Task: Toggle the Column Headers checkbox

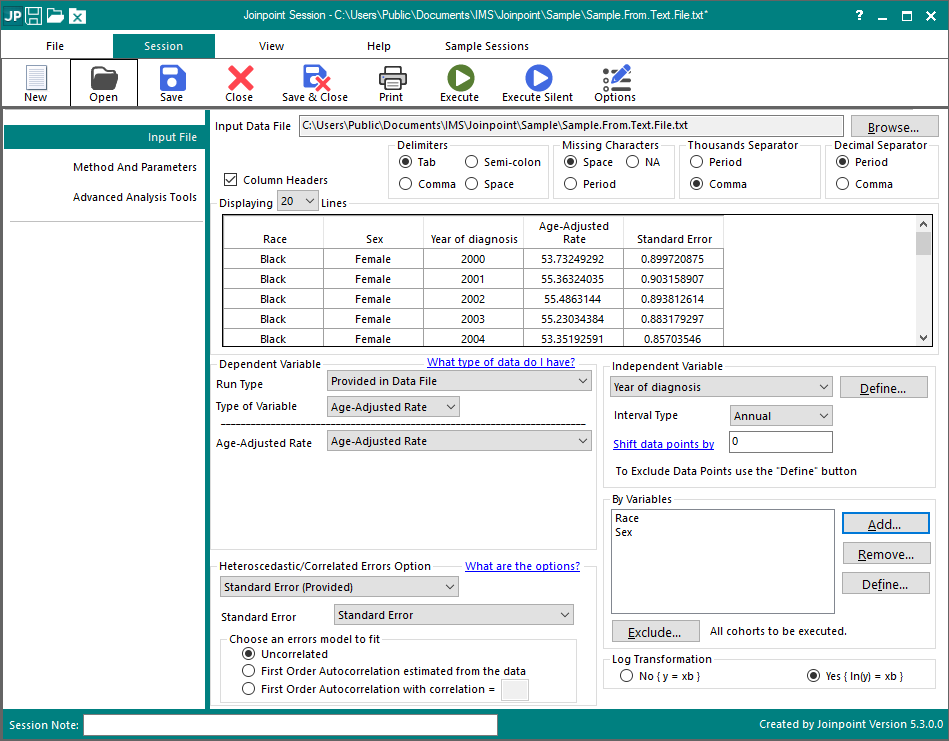Action: pos(232,180)
